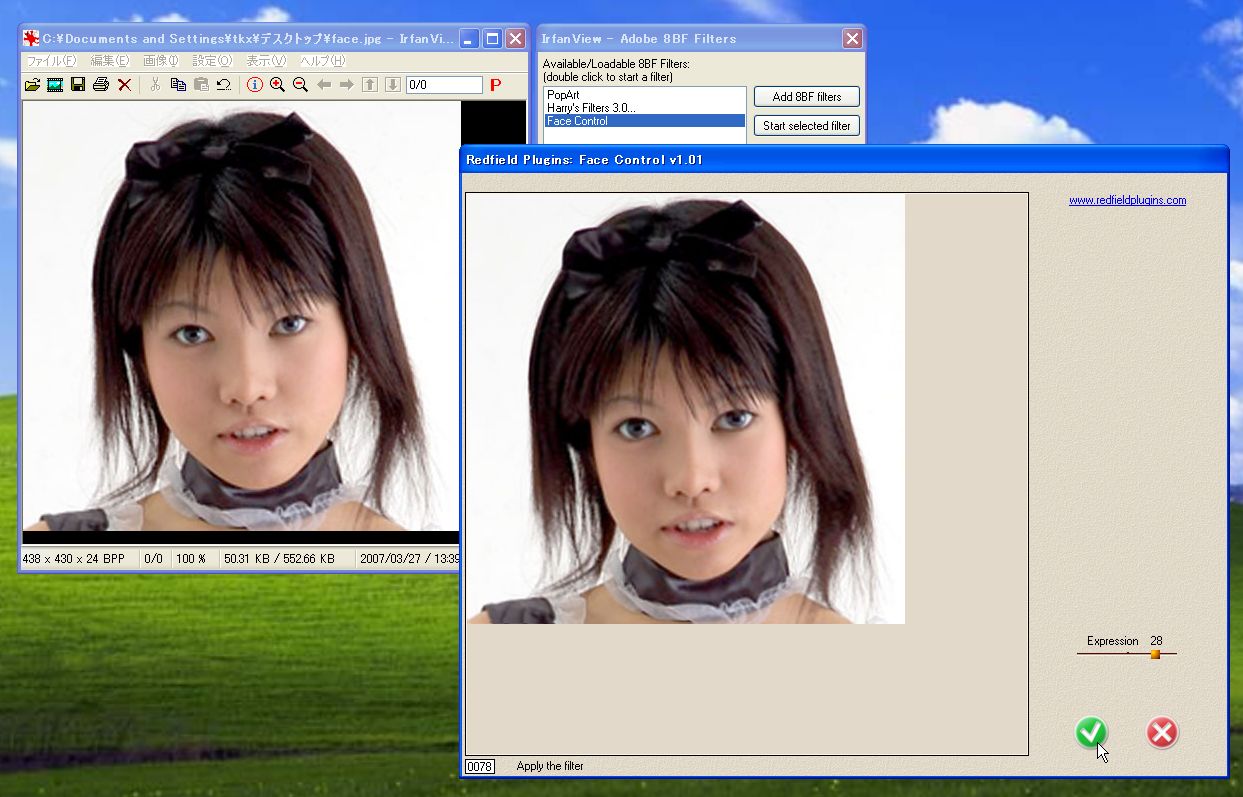Click the Zoom out magnifier icon

(300, 85)
